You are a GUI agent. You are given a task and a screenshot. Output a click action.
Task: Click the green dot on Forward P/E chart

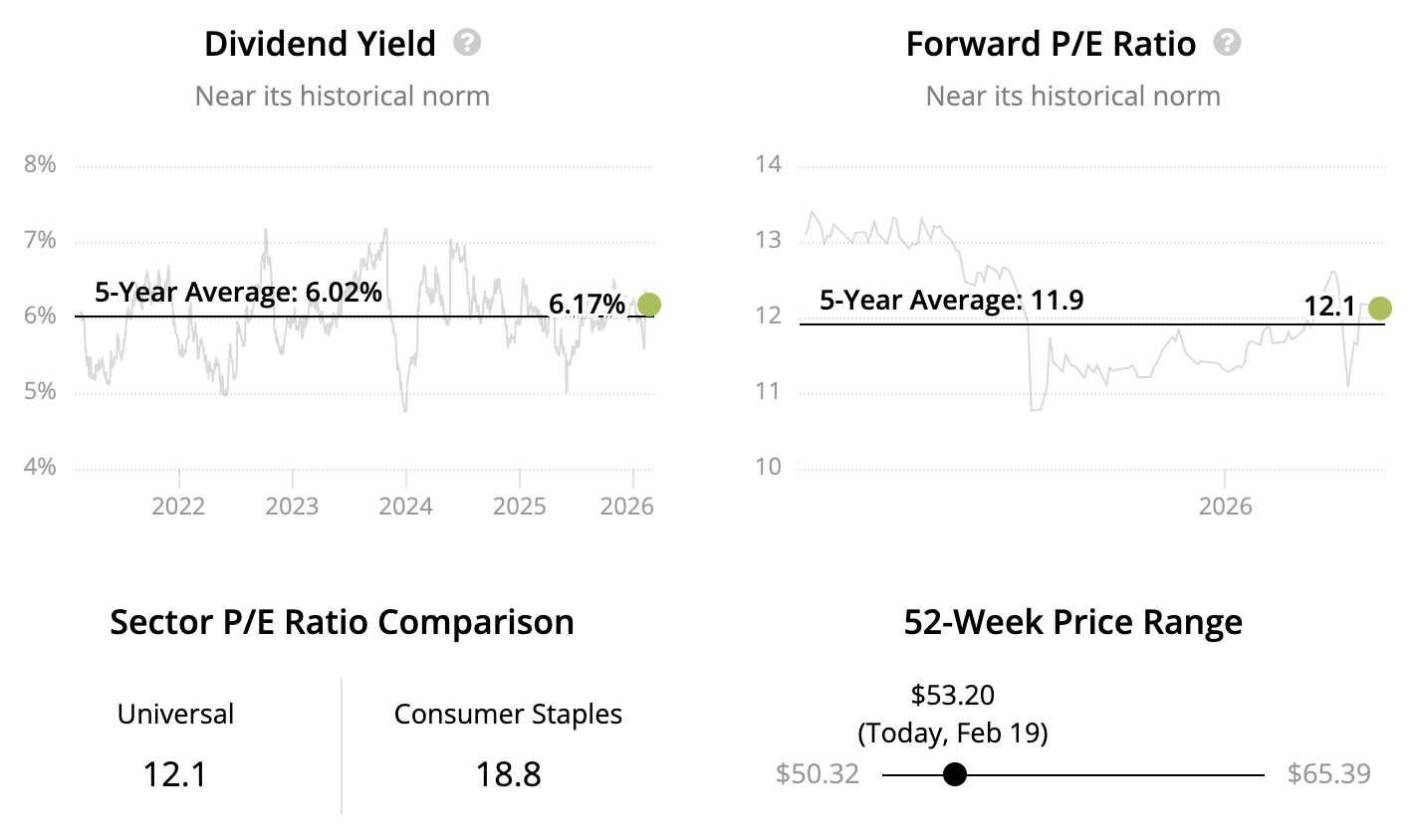[1379, 309]
